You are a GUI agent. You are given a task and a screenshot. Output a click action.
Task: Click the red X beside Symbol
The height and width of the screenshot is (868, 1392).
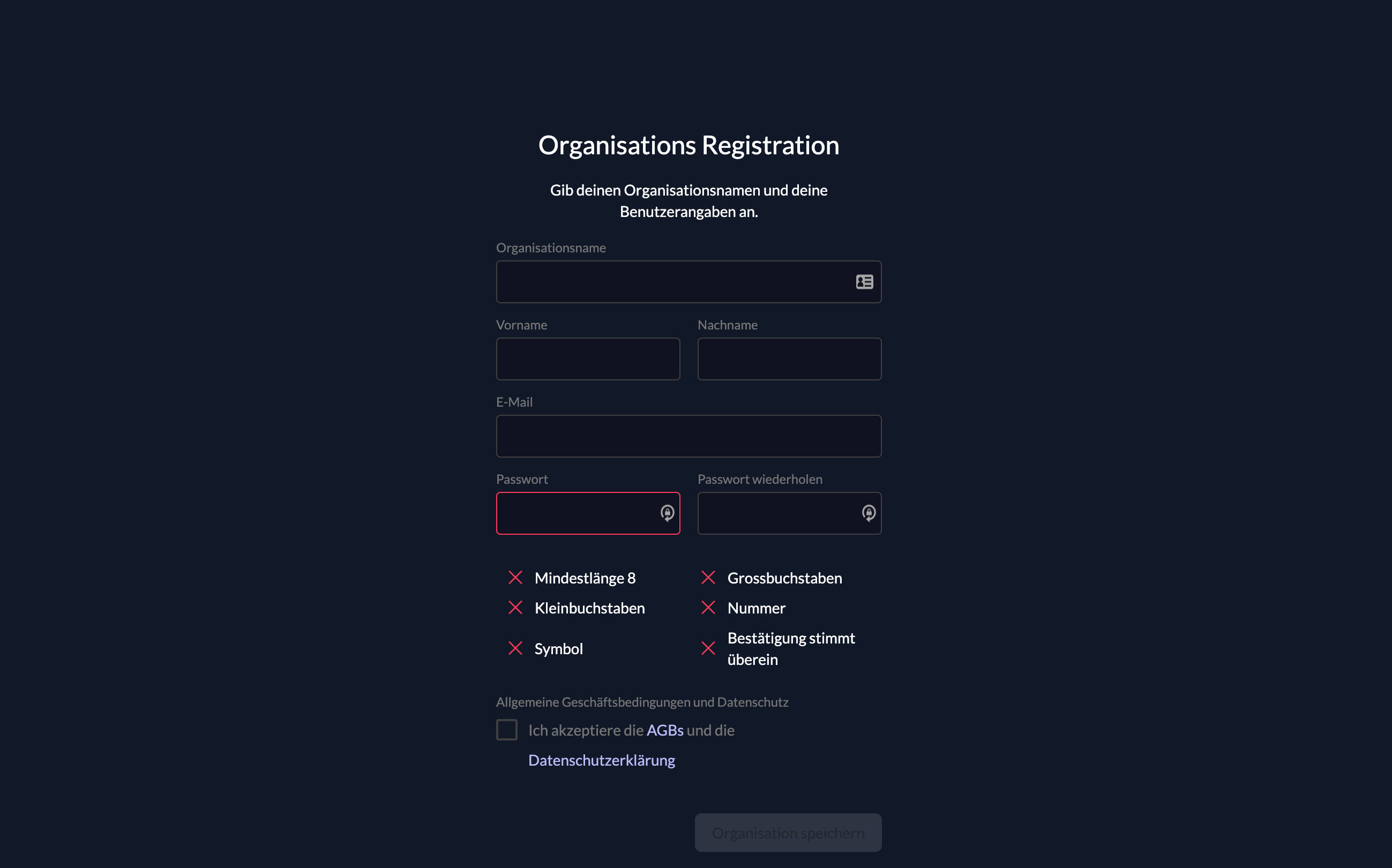pyautogui.click(x=515, y=648)
